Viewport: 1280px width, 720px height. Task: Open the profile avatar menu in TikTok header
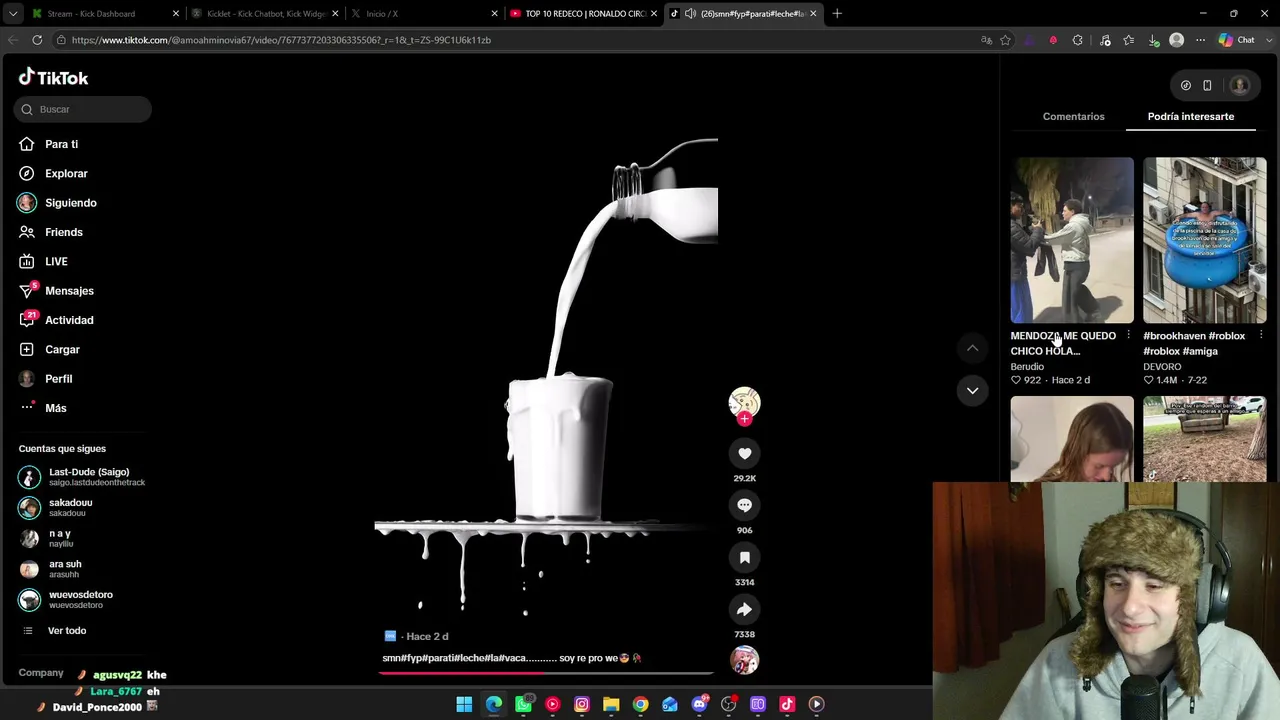pos(1240,86)
